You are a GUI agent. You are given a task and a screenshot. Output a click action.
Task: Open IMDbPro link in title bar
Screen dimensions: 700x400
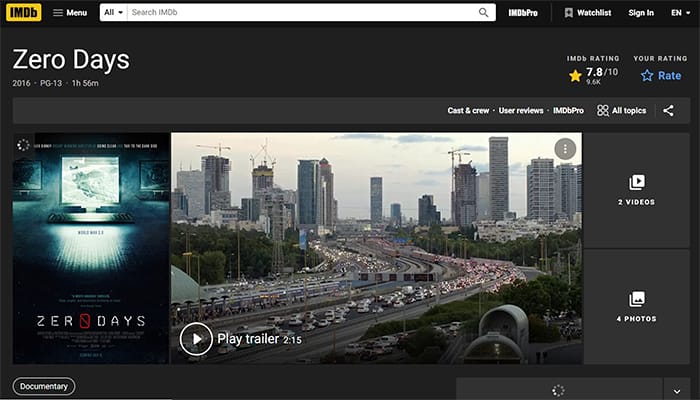(x=568, y=111)
